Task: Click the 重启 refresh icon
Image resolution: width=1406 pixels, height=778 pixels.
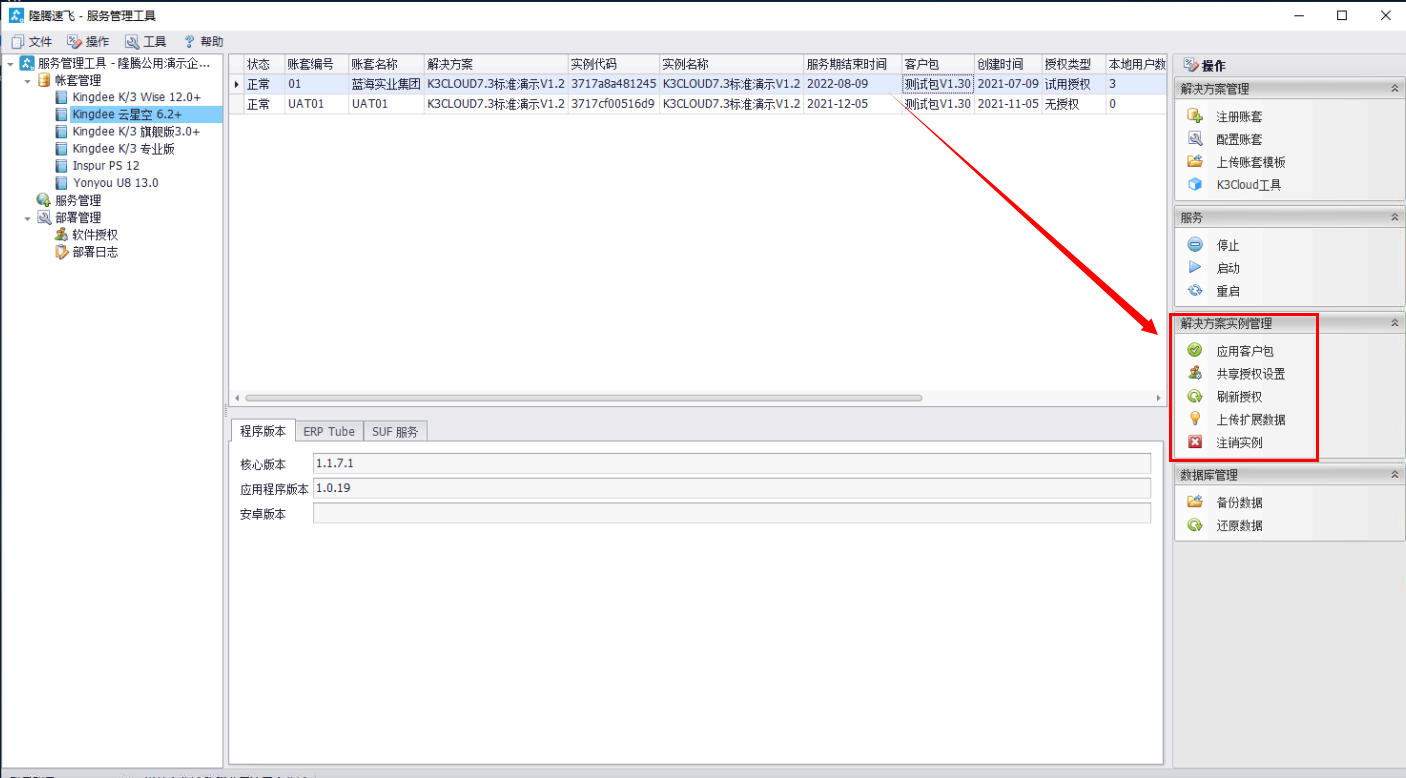Action: pyautogui.click(x=1194, y=291)
